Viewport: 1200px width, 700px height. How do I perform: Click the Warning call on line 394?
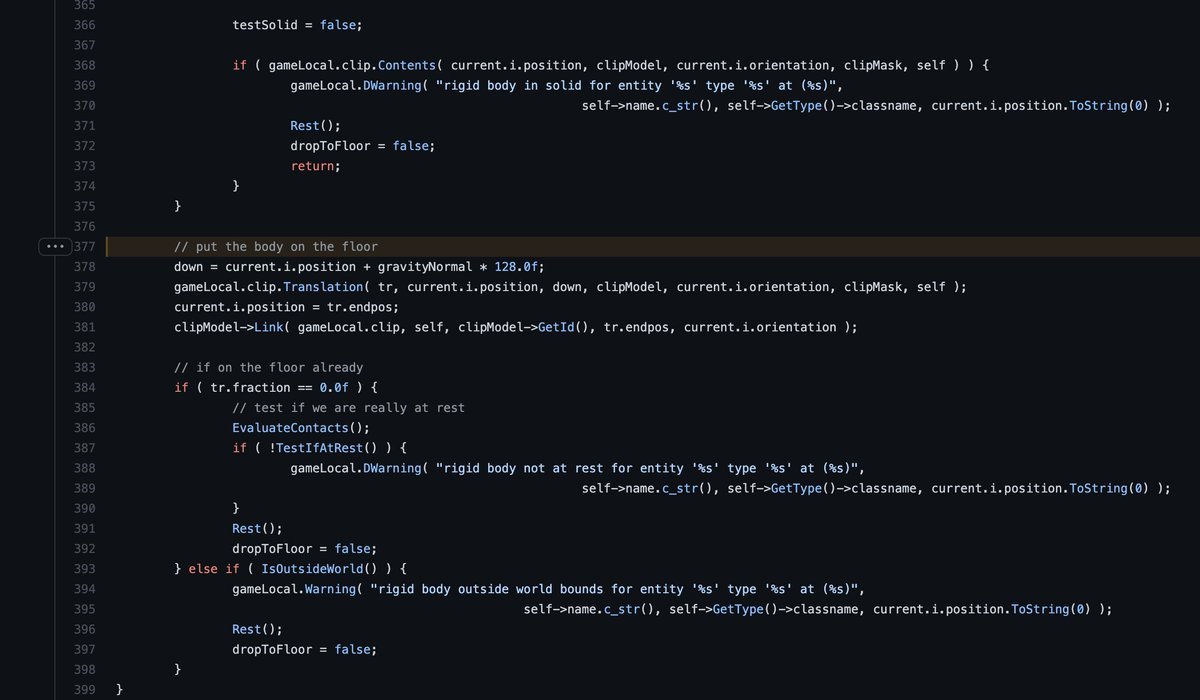point(326,589)
